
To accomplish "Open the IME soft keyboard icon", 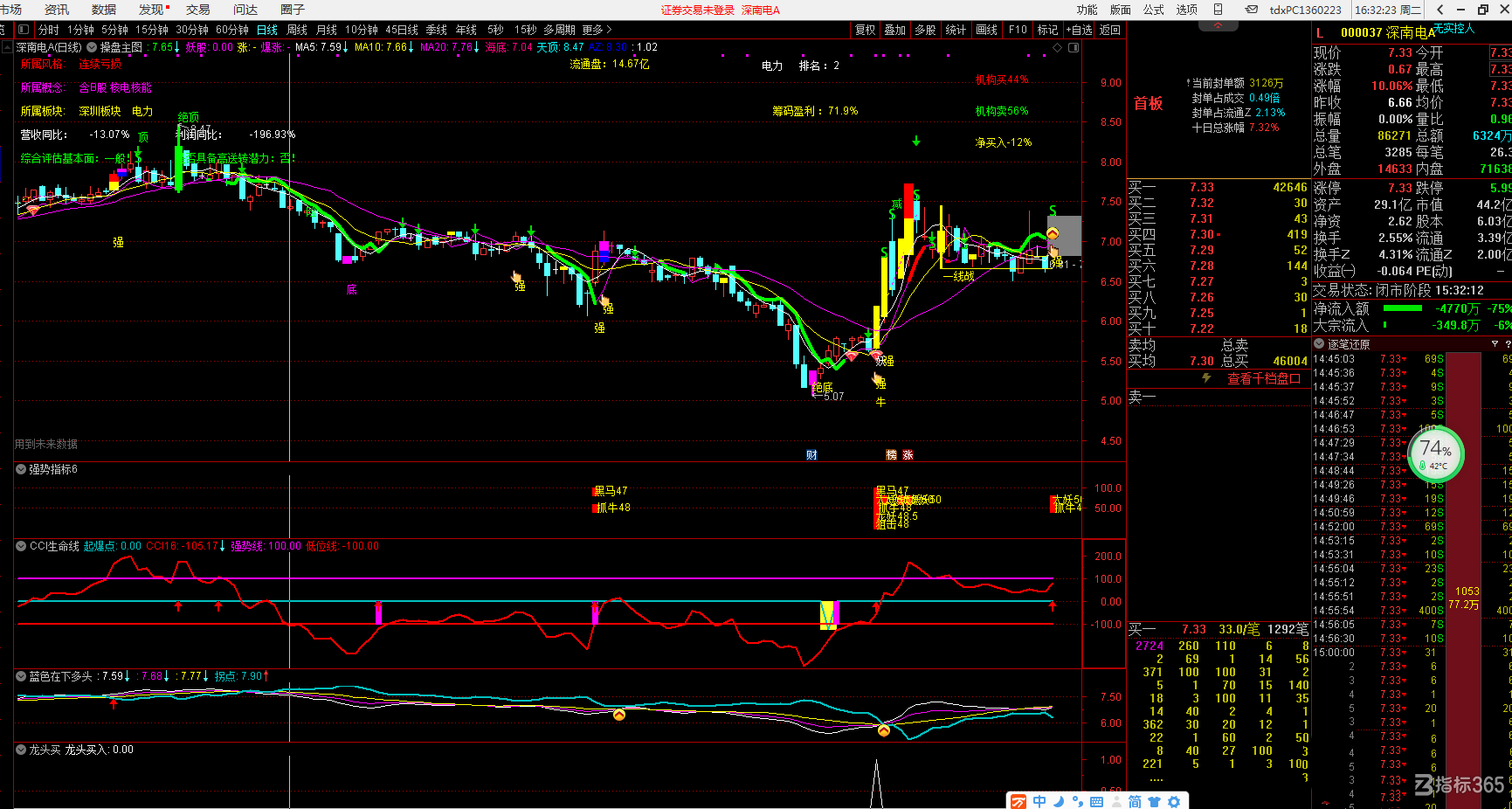I will tap(1097, 801).
